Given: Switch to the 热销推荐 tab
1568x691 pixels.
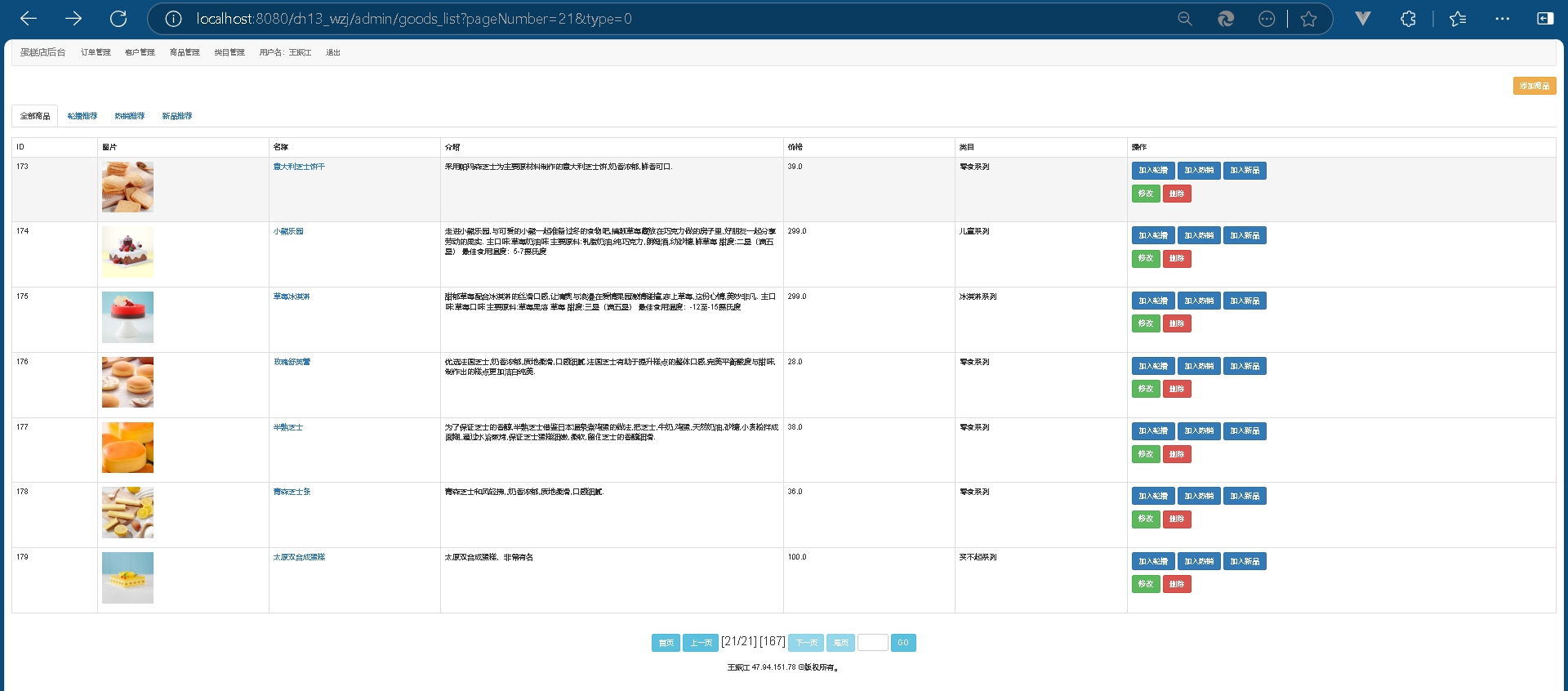Looking at the screenshot, I should pyautogui.click(x=129, y=116).
